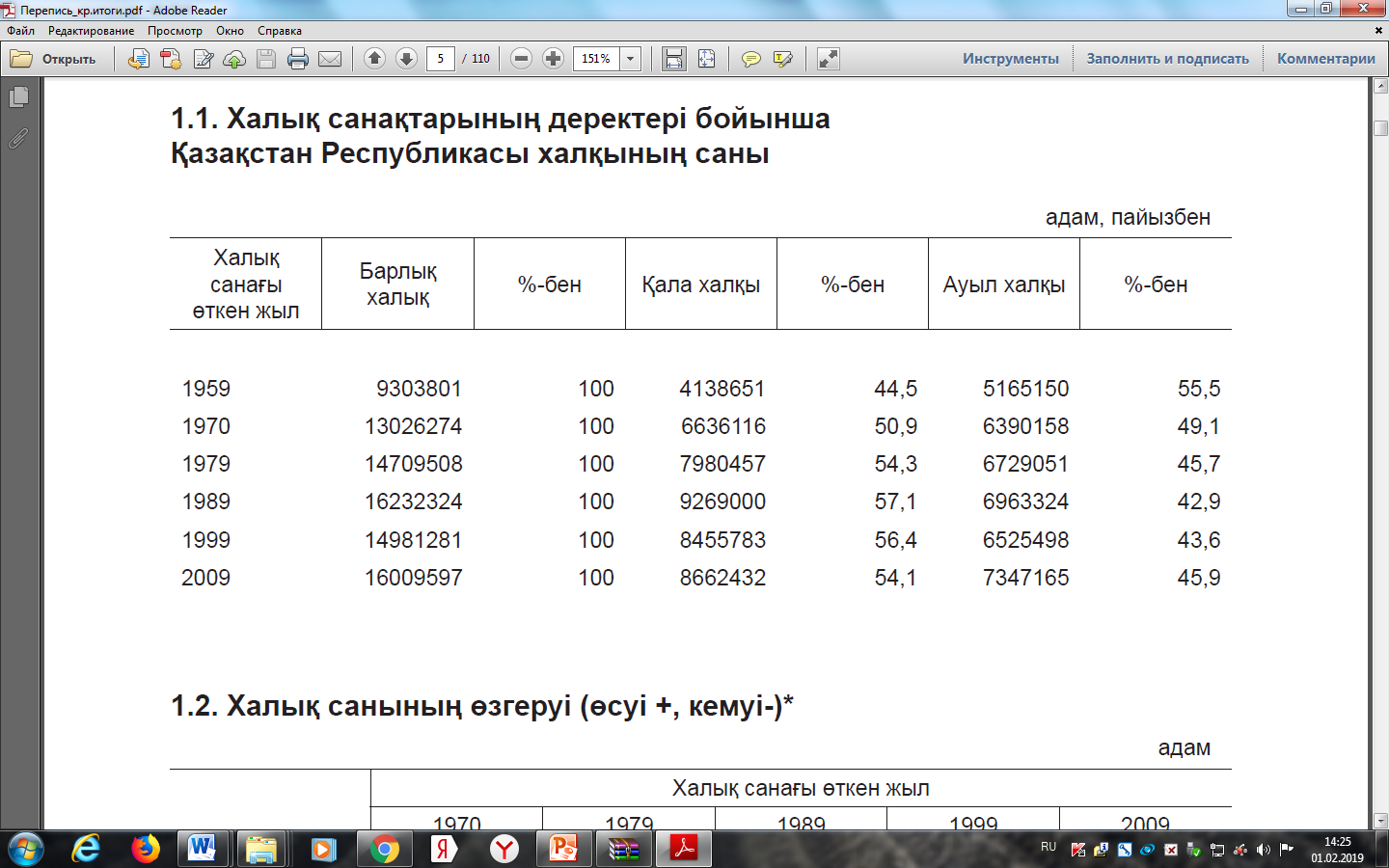Image resolution: width=1389 pixels, height=868 pixels.
Task: Click the save file floppy disk icon
Action: tap(266, 59)
